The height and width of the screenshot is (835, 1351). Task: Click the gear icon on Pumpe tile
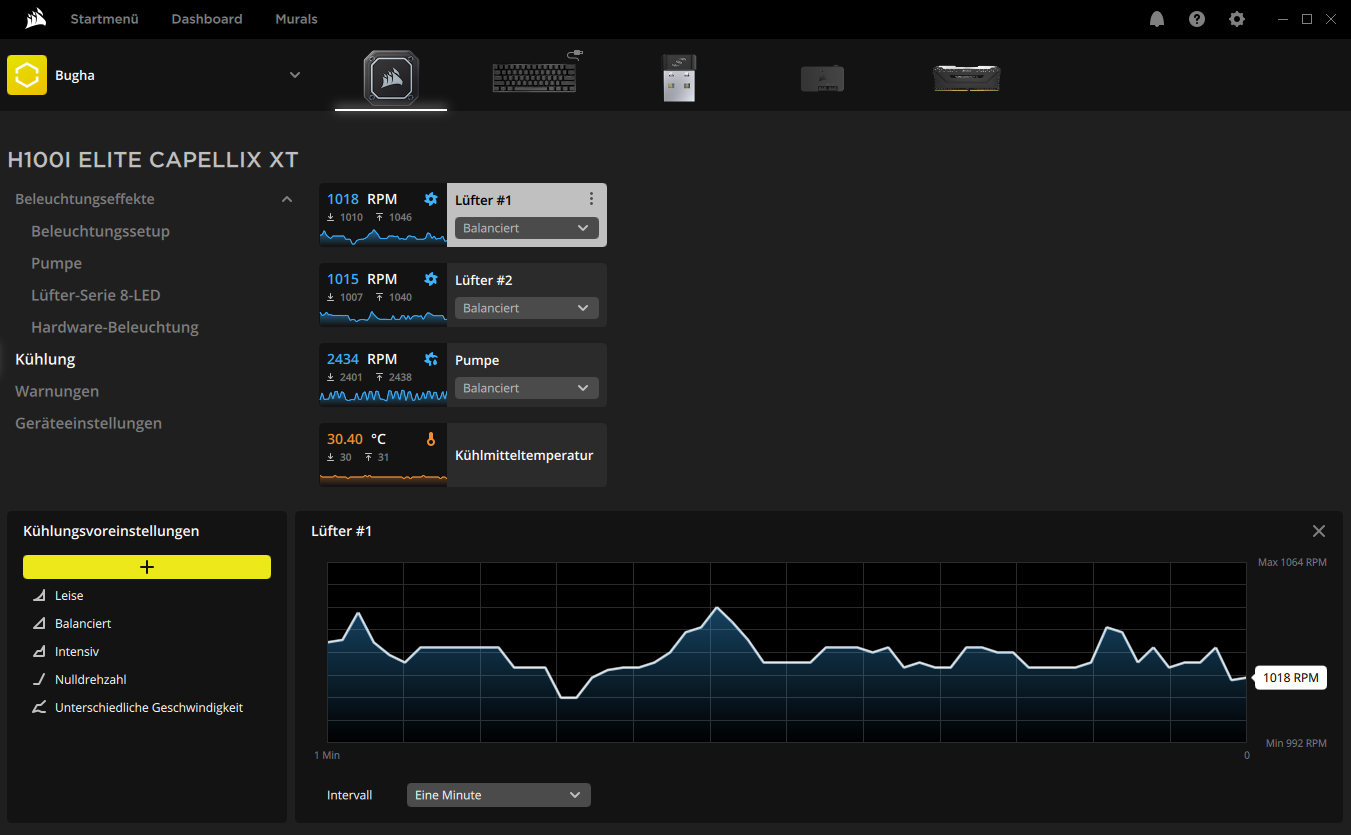pyautogui.click(x=431, y=359)
